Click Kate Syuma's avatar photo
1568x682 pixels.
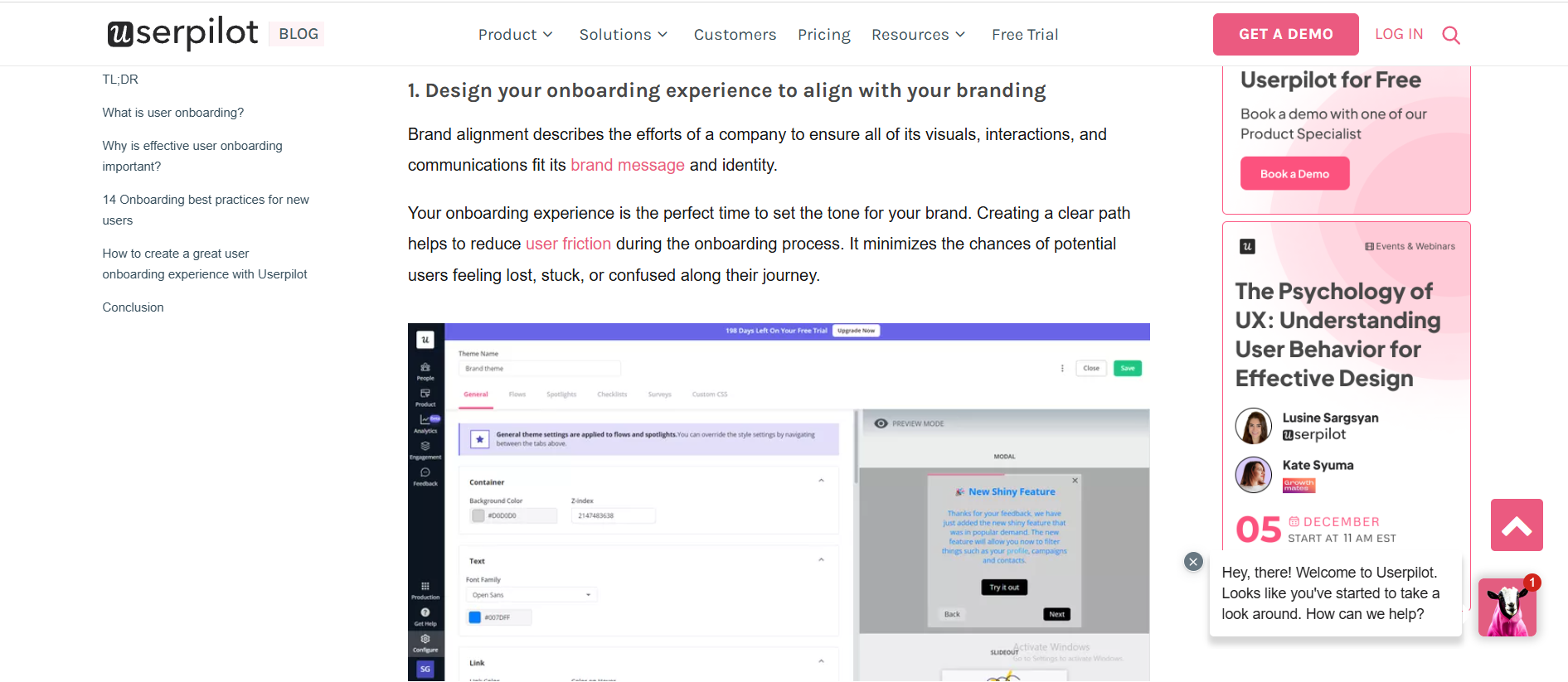(1253, 475)
